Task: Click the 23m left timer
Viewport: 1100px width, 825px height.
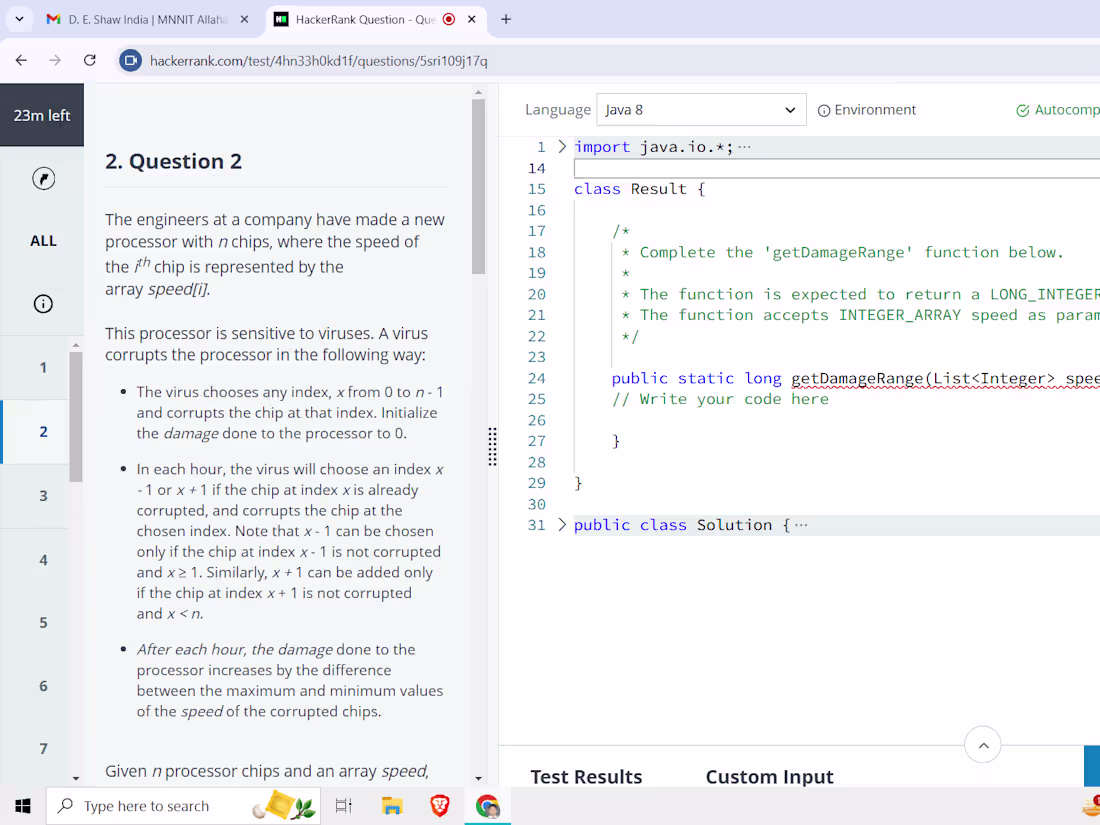Action: click(x=42, y=115)
